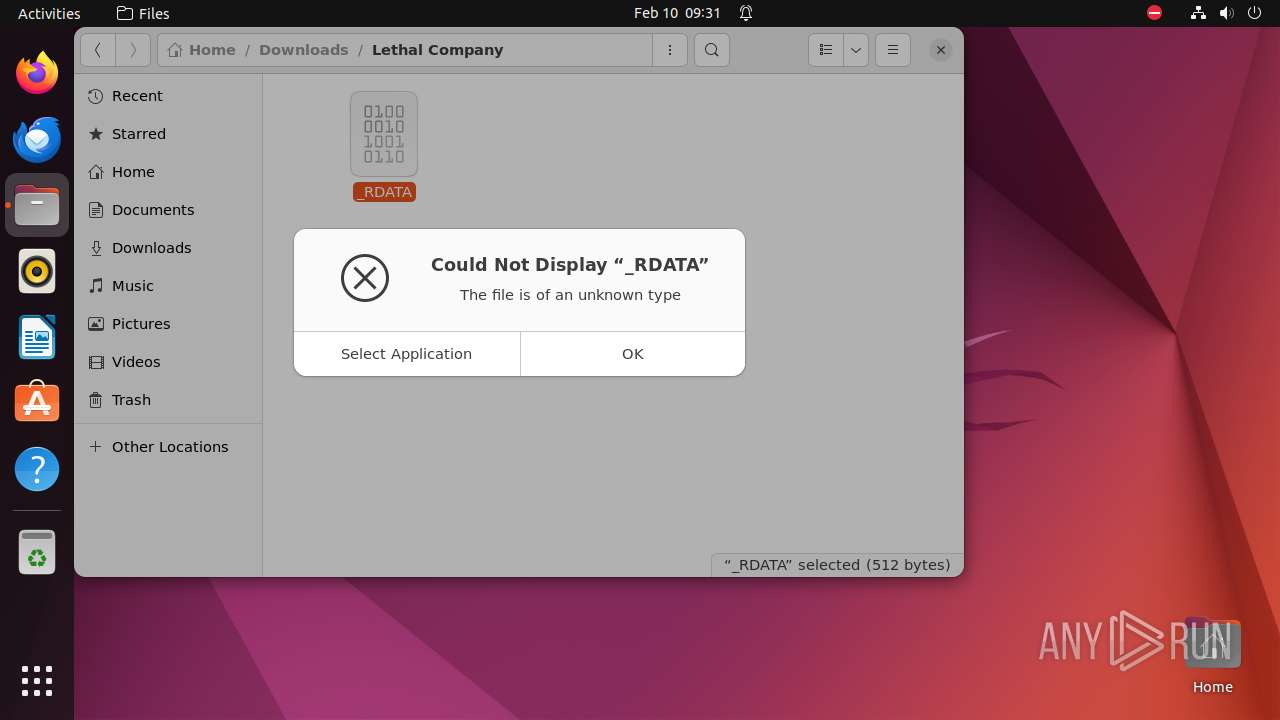Open the path bar three-dot menu
Viewport: 1280px width, 720px height.
tap(670, 50)
